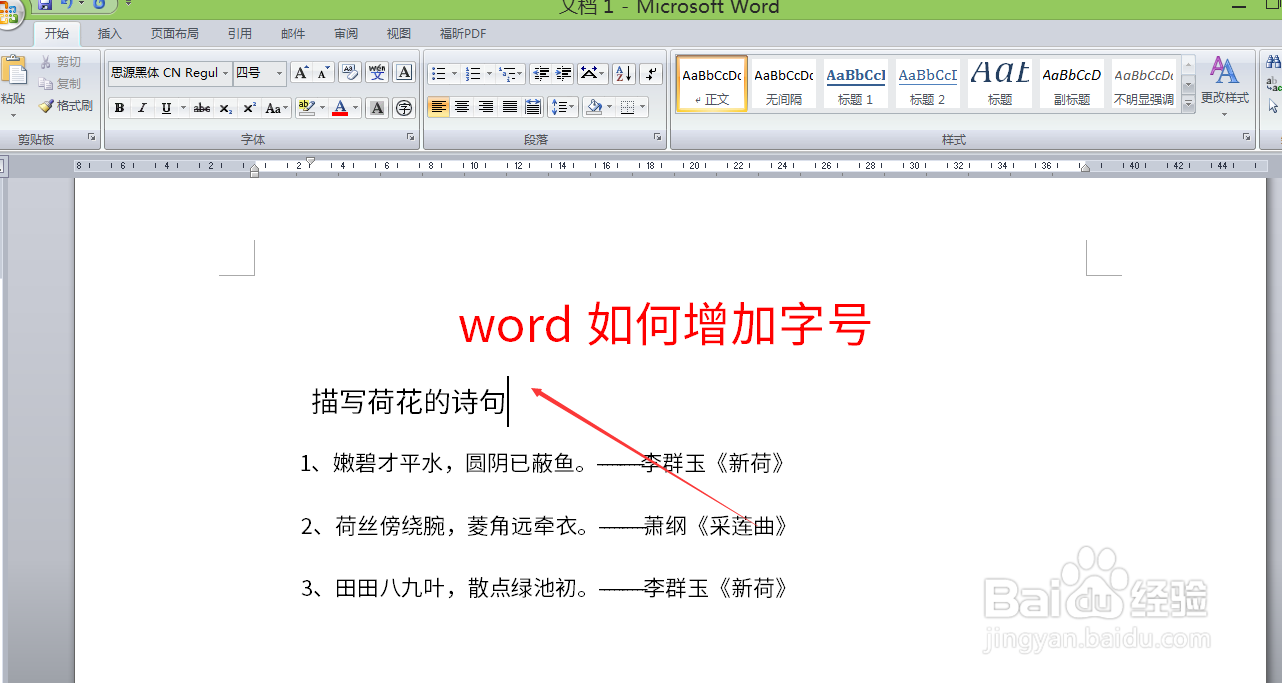Viewport: 1282px width, 683px height.
Task: Click the Sort A-Z icon
Action: [623, 73]
